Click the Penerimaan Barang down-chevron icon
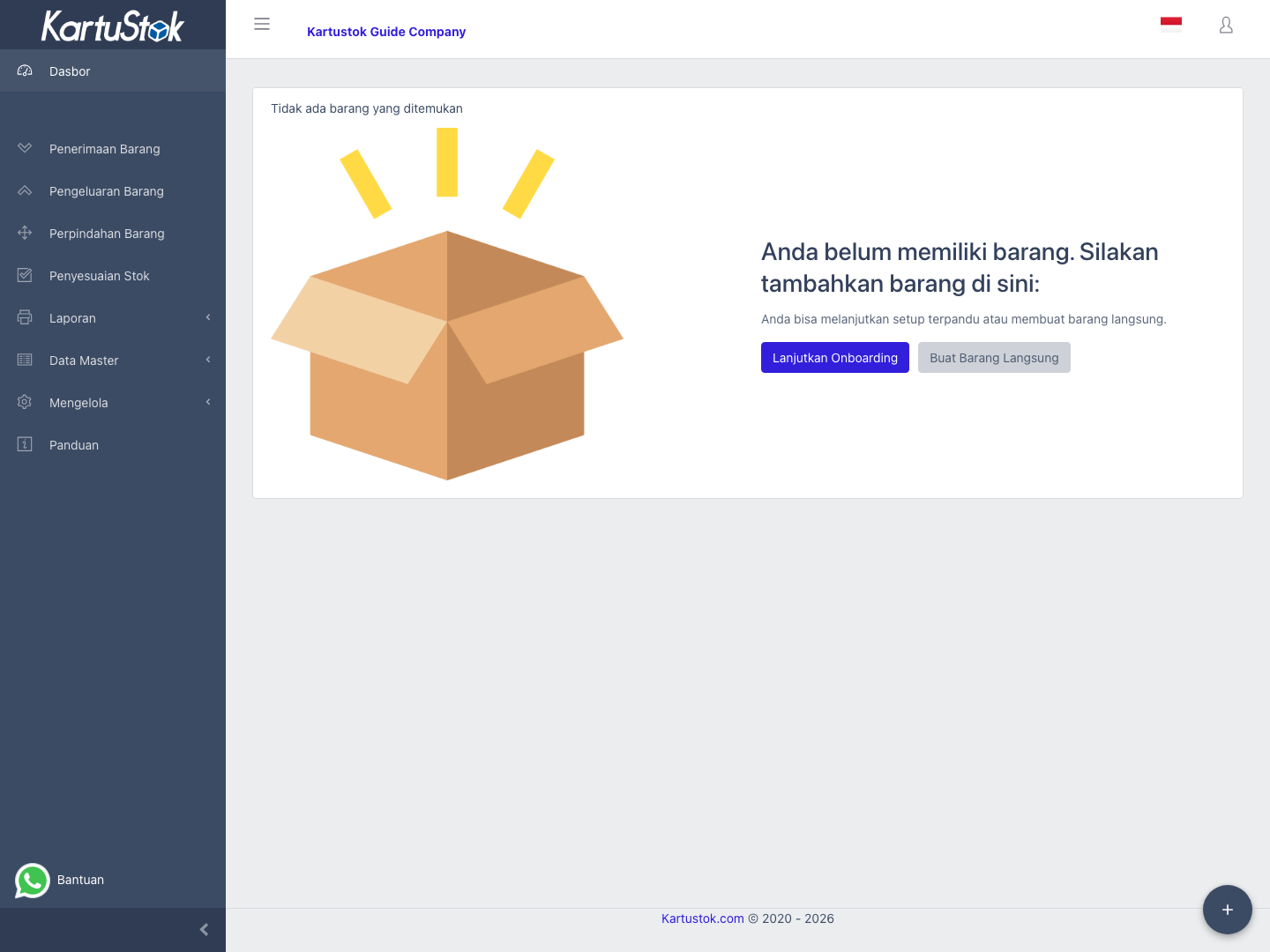The height and width of the screenshot is (952, 1270). [25, 148]
